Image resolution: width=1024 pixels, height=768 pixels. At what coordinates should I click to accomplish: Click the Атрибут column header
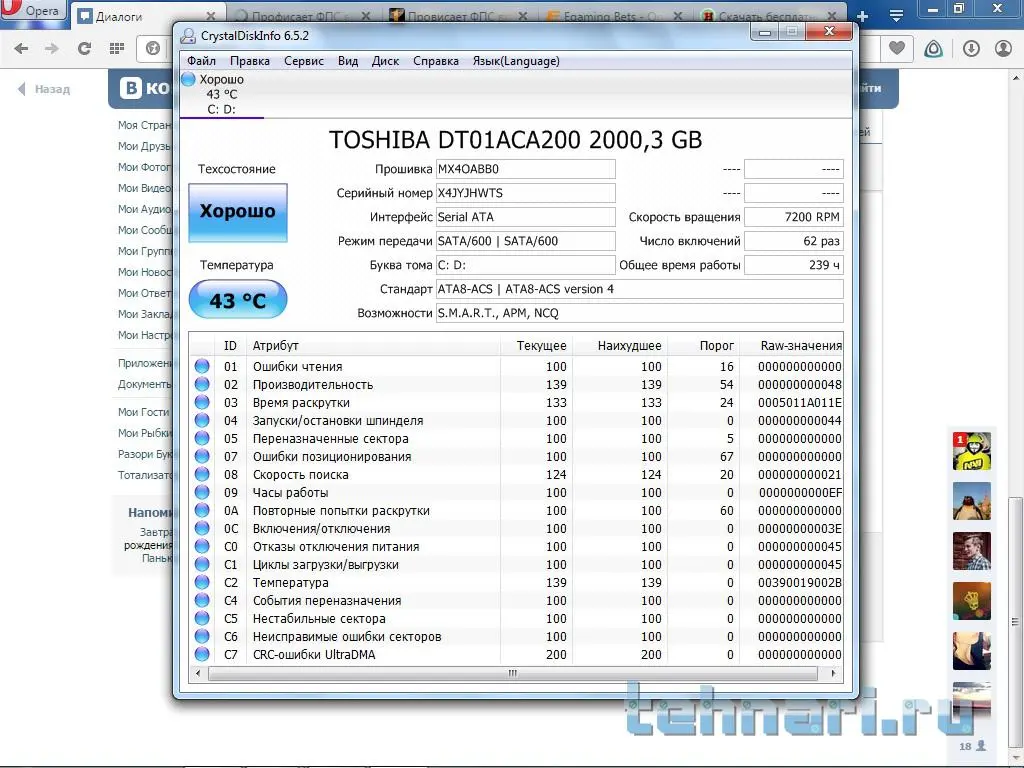[x=374, y=345]
